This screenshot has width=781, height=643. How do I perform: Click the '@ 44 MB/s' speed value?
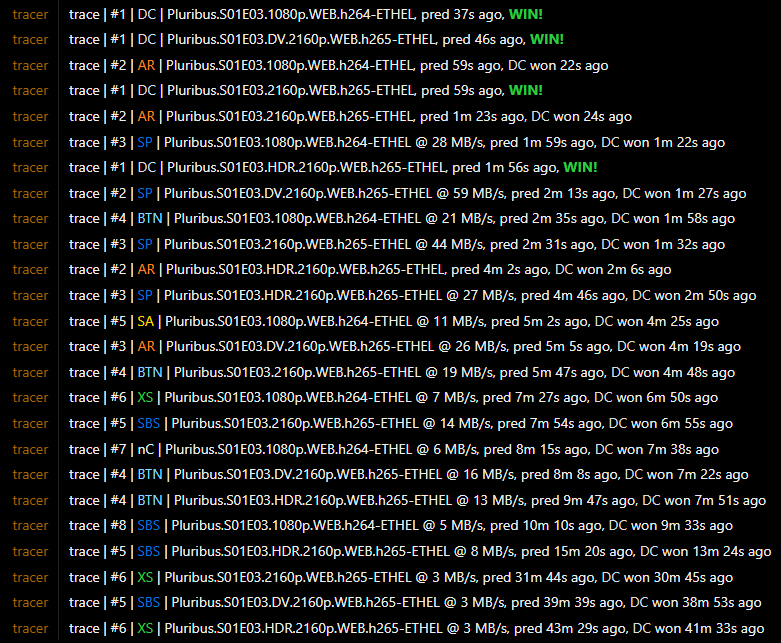(x=449, y=245)
